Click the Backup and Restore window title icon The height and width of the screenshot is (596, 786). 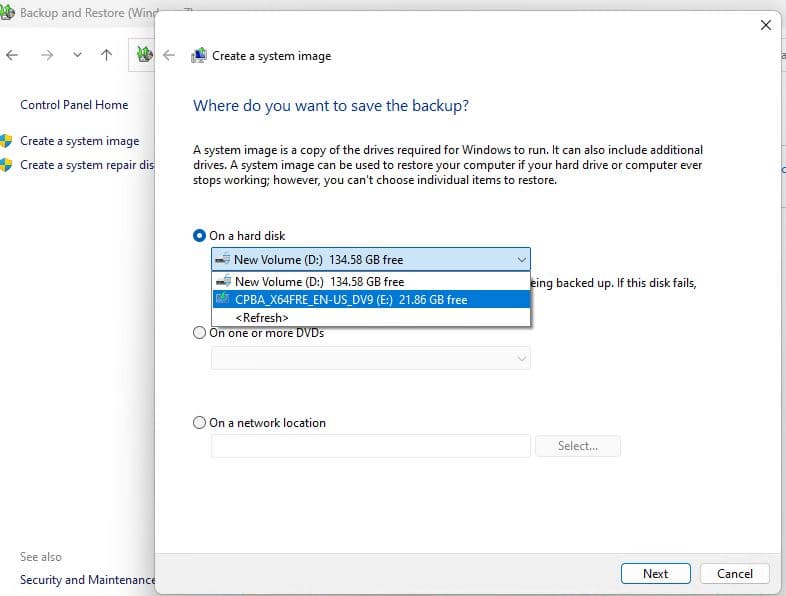[x=8, y=13]
